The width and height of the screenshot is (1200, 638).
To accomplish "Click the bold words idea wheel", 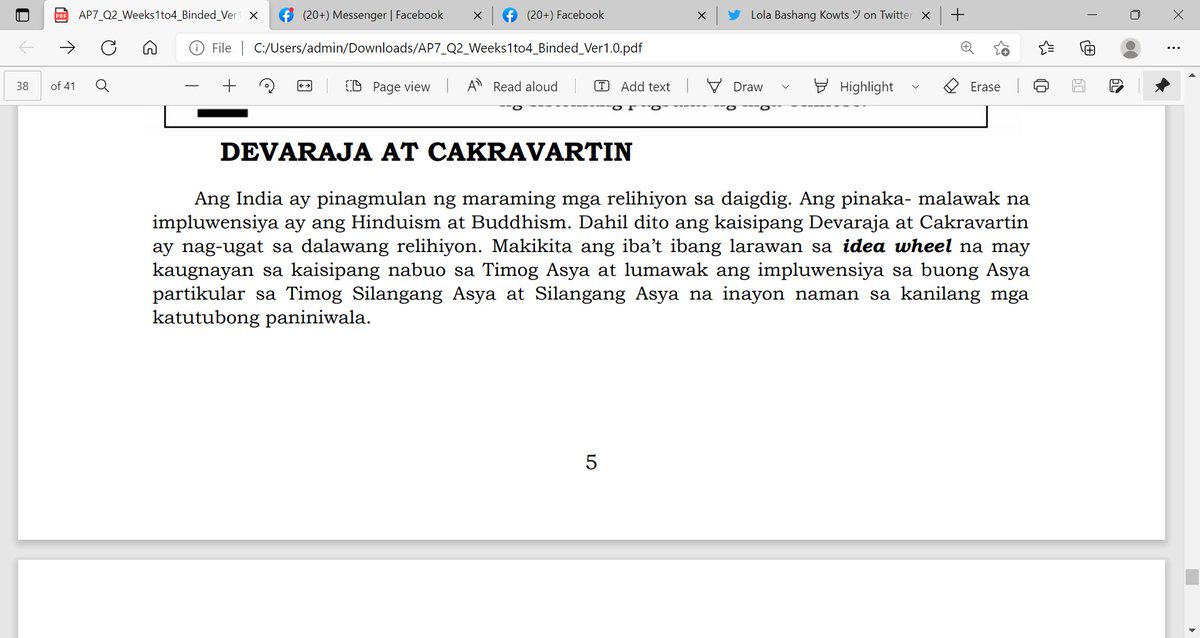I will (897, 246).
